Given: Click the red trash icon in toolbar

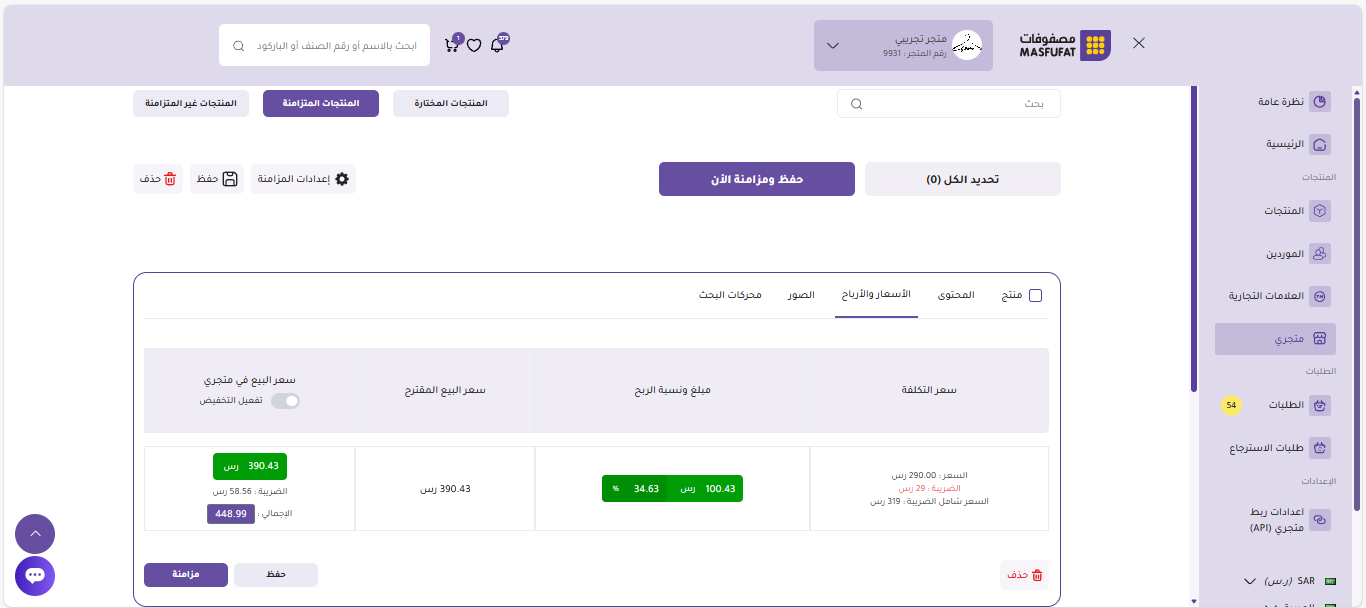Looking at the screenshot, I should coord(170,179).
